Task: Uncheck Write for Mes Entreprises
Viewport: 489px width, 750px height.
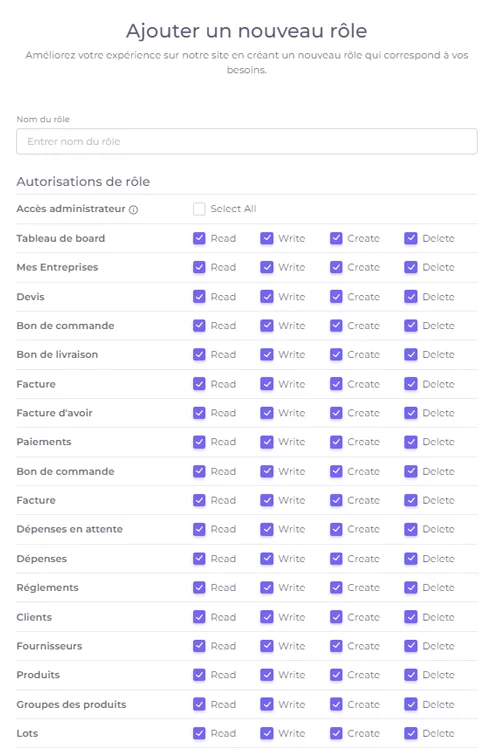Action: point(267,267)
